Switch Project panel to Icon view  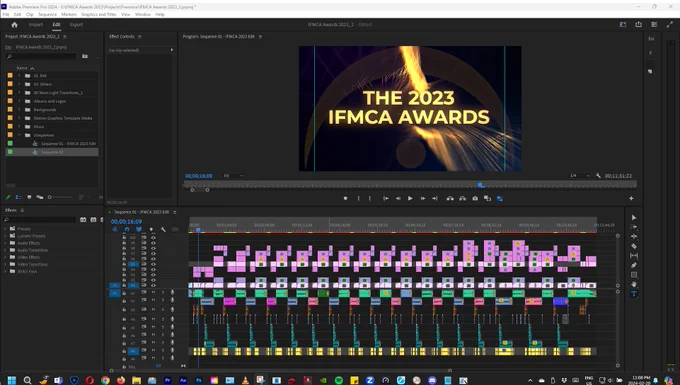29,197
